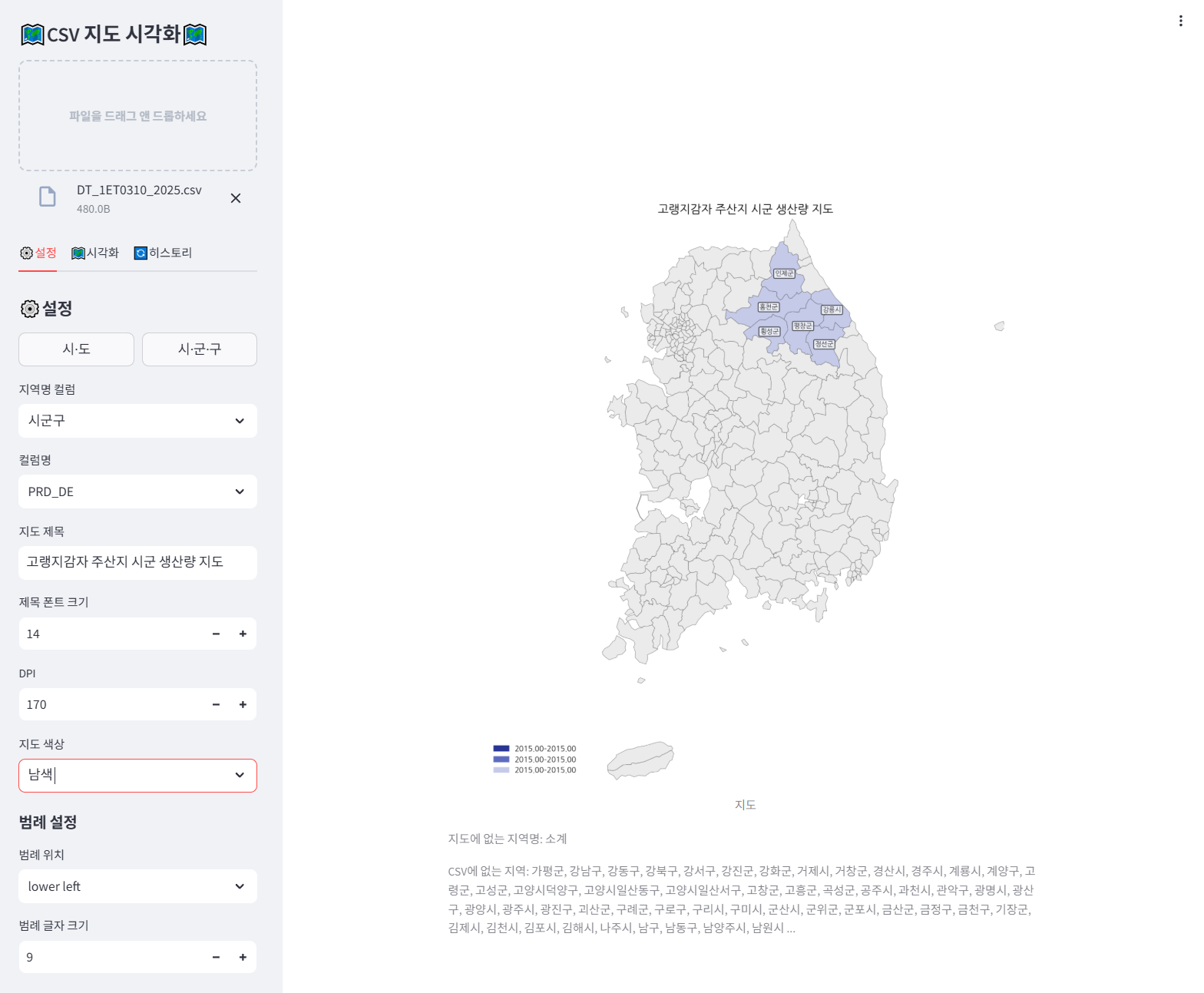The image size is (1204, 993).
Task: Click the 범례 설정 section heading
Action: tap(48, 822)
